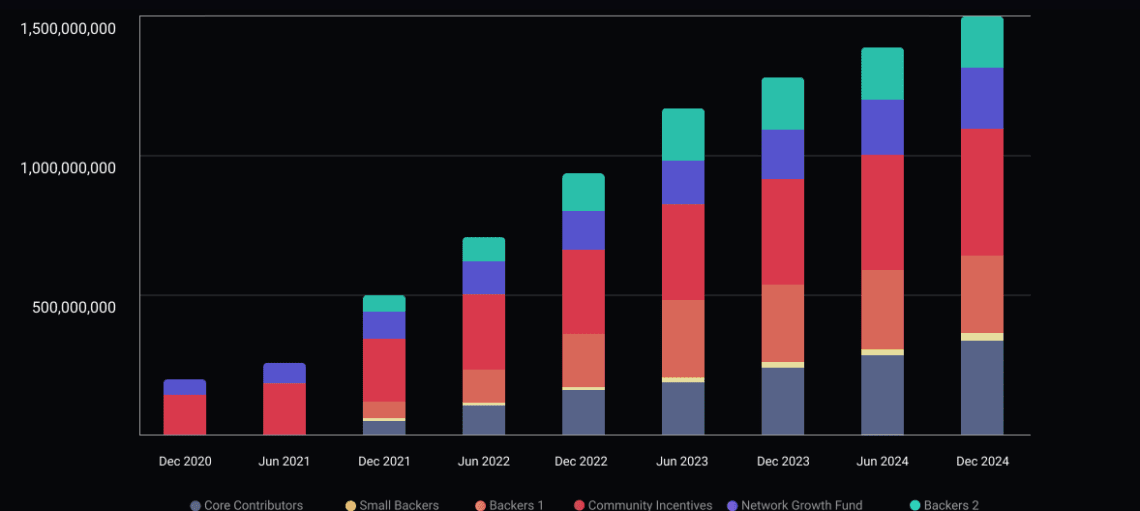This screenshot has height=511, width=1140.
Task: Click the 1,000,000,000 y-axis label
Action: coord(68,167)
